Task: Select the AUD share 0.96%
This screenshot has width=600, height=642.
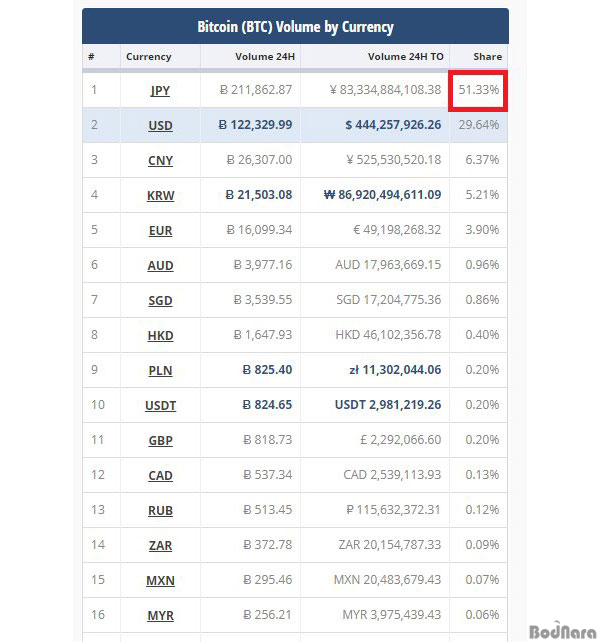Action: point(482,264)
